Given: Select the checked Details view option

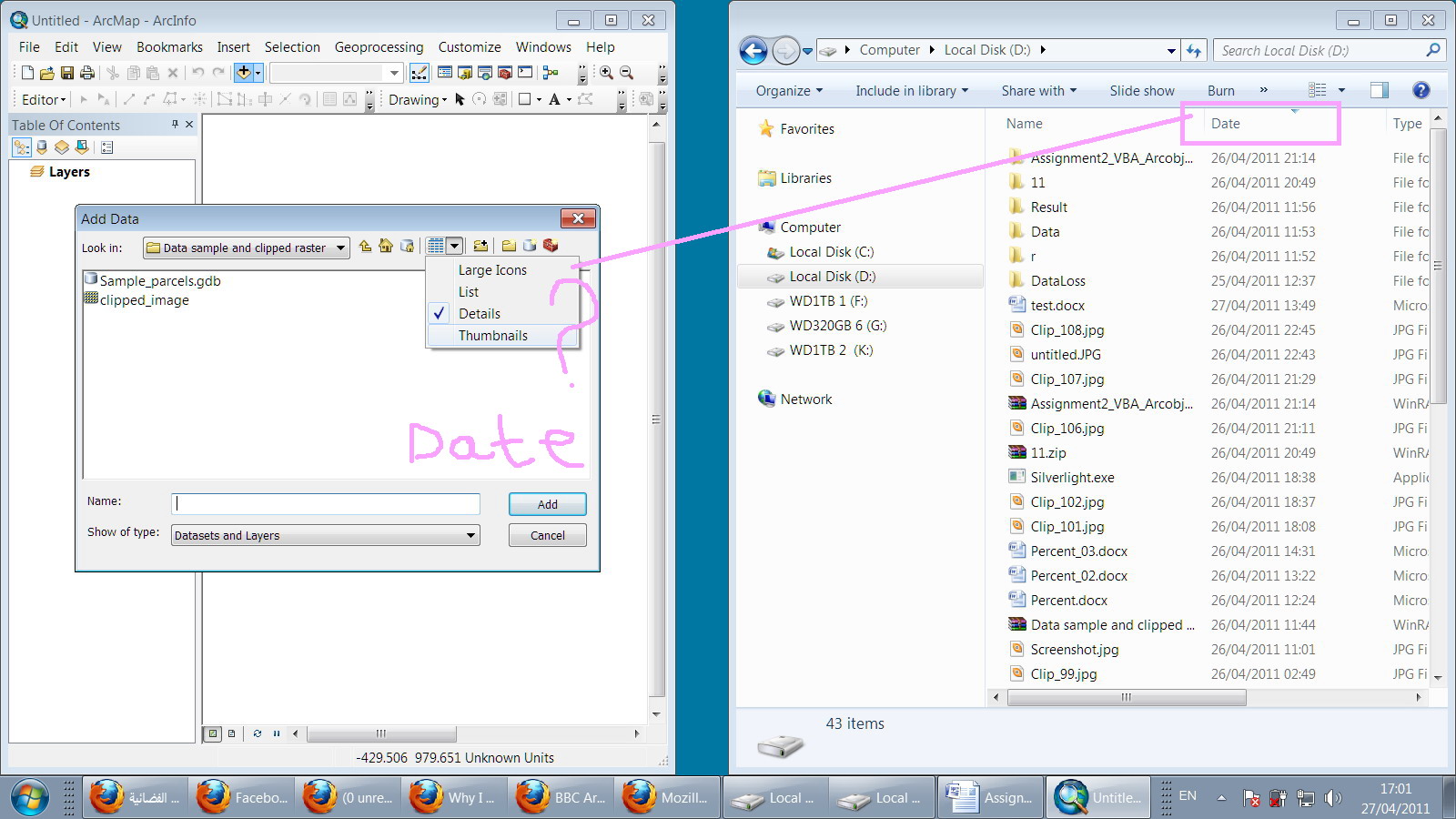Looking at the screenshot, I should coord(503,313).
